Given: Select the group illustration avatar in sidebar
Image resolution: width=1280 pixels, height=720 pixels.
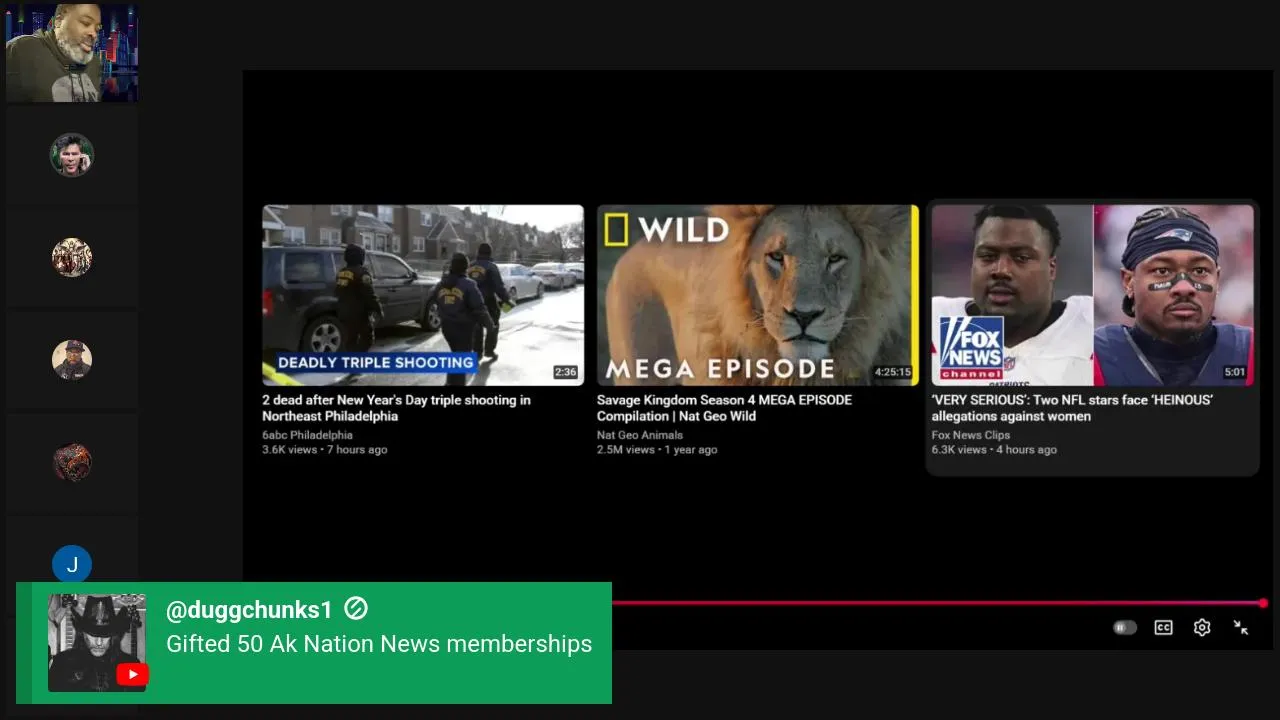Looking at the screenshot, I should coord(72,258).
